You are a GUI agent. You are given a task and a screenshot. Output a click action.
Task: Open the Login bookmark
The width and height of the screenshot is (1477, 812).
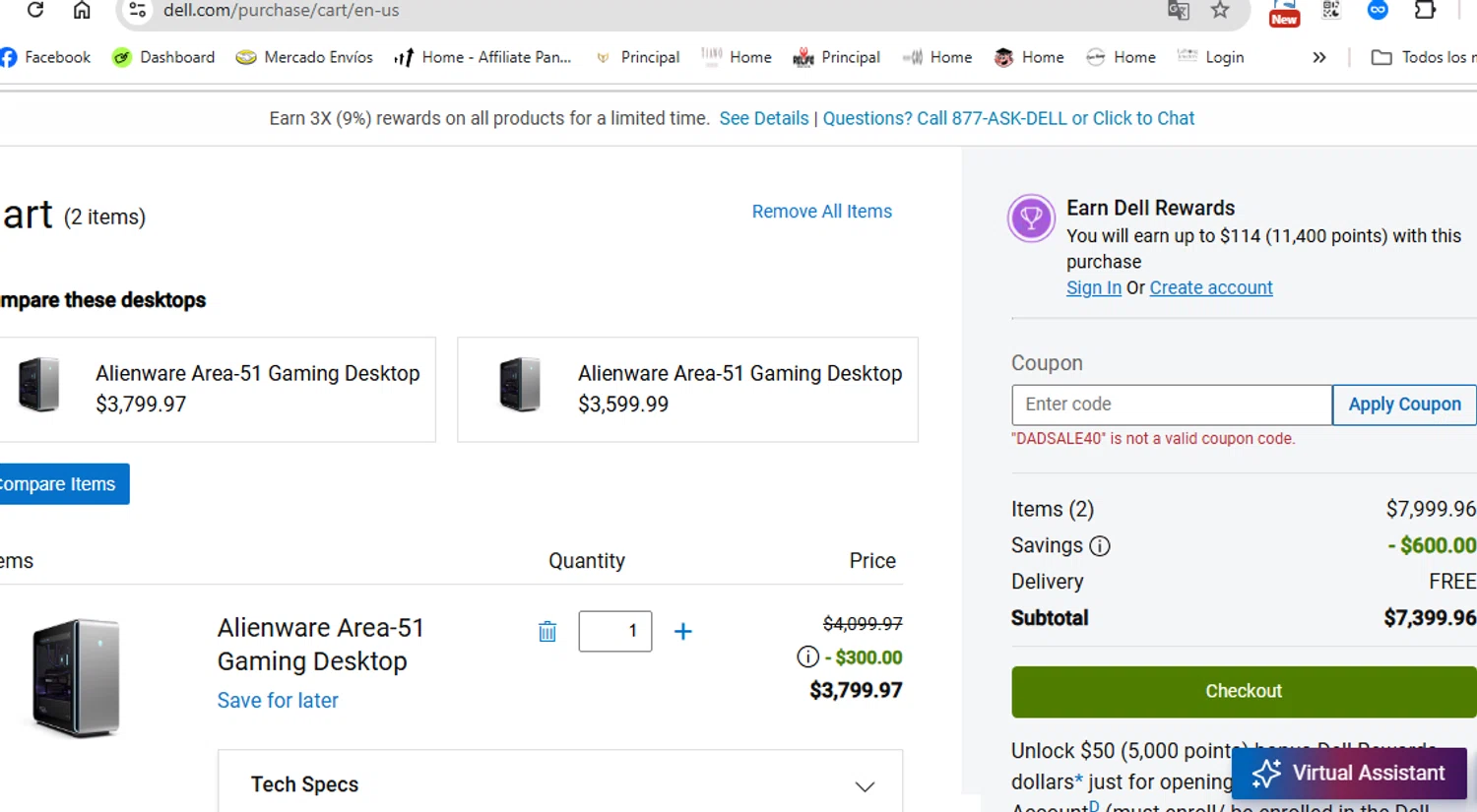1211,57
